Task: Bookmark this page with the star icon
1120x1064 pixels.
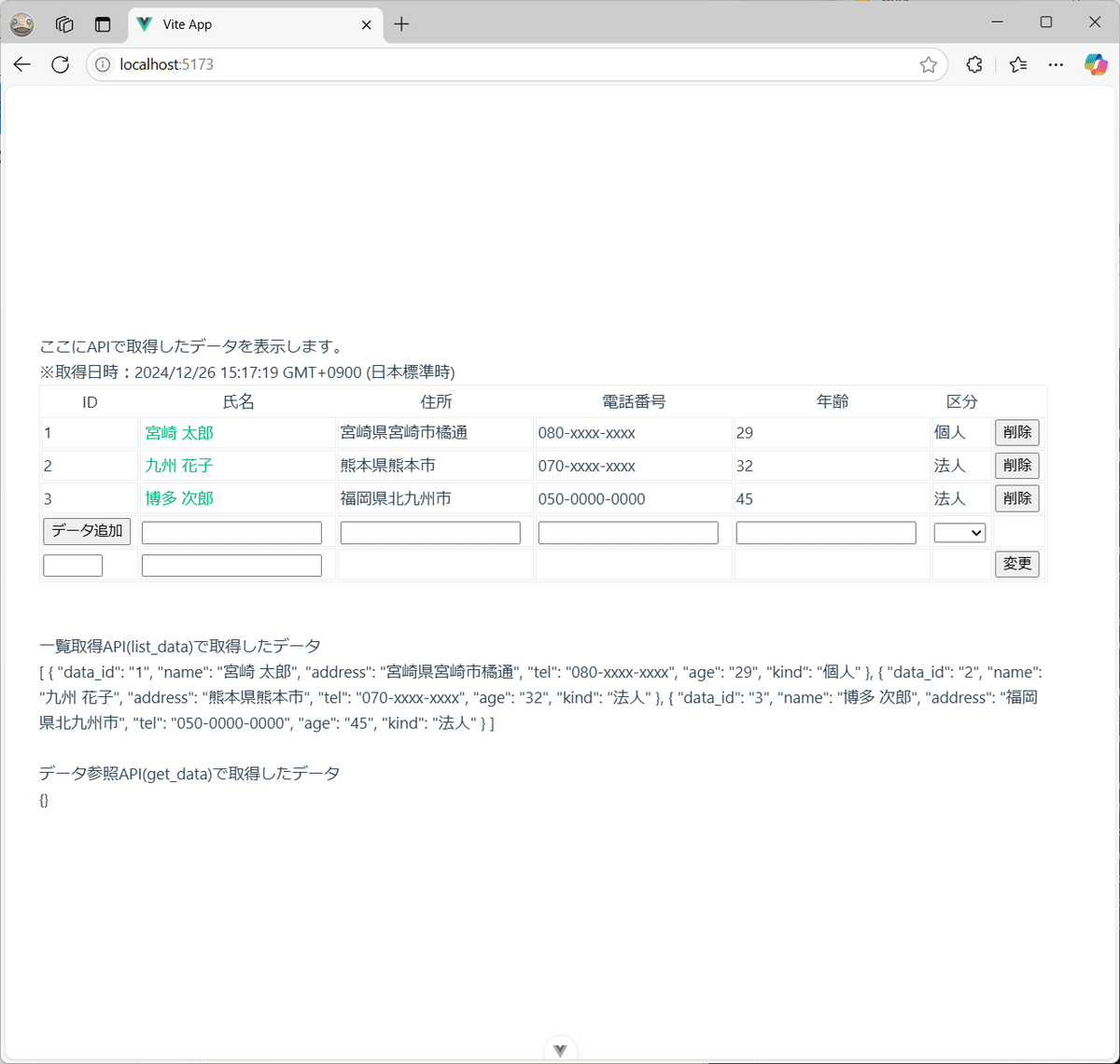Action: click(x=929, y=64)
